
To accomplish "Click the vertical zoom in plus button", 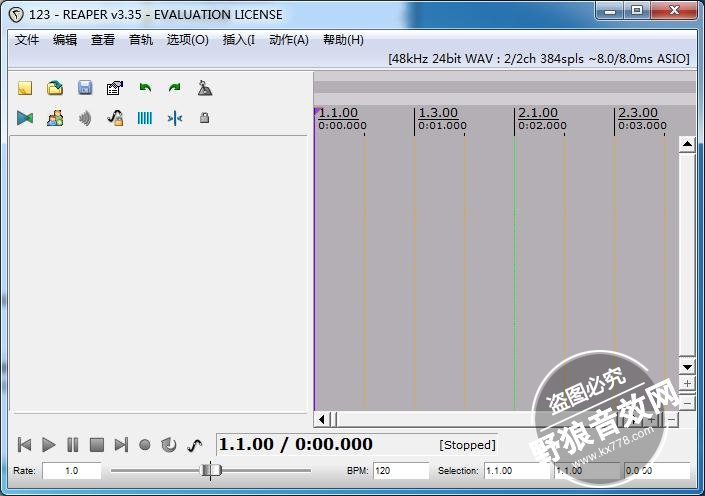I will tap(687, 384).
